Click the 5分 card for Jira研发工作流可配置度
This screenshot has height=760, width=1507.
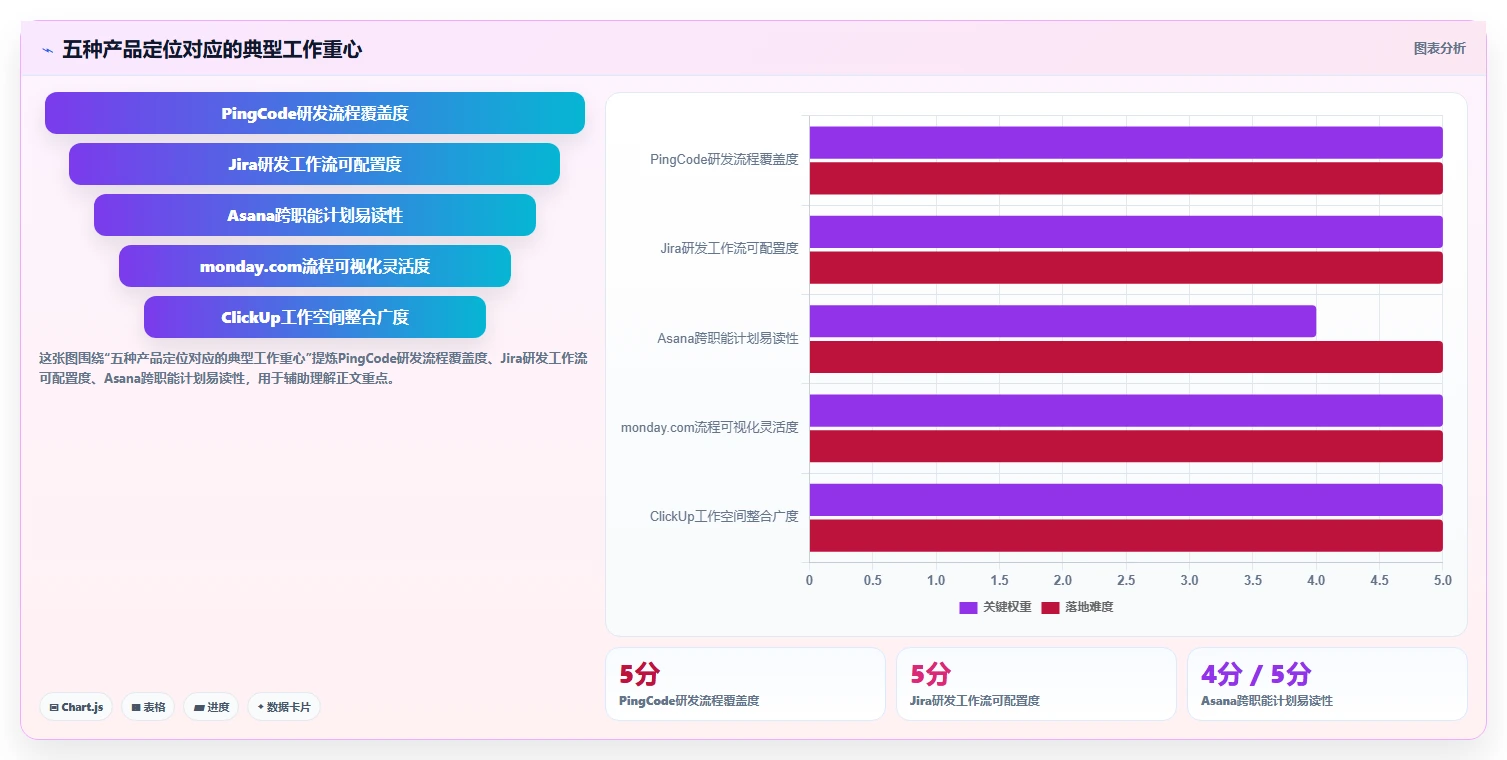coord(1036,684)
